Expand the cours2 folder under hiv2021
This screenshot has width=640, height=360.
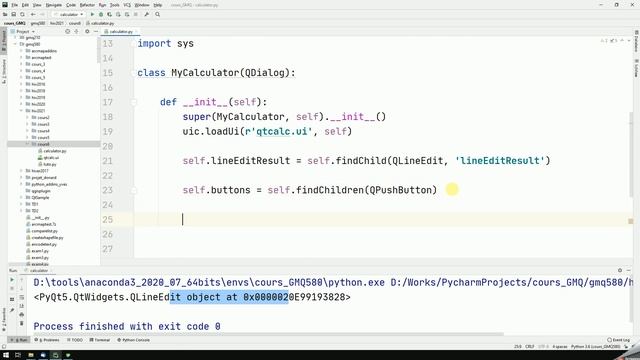click(28, 118)
